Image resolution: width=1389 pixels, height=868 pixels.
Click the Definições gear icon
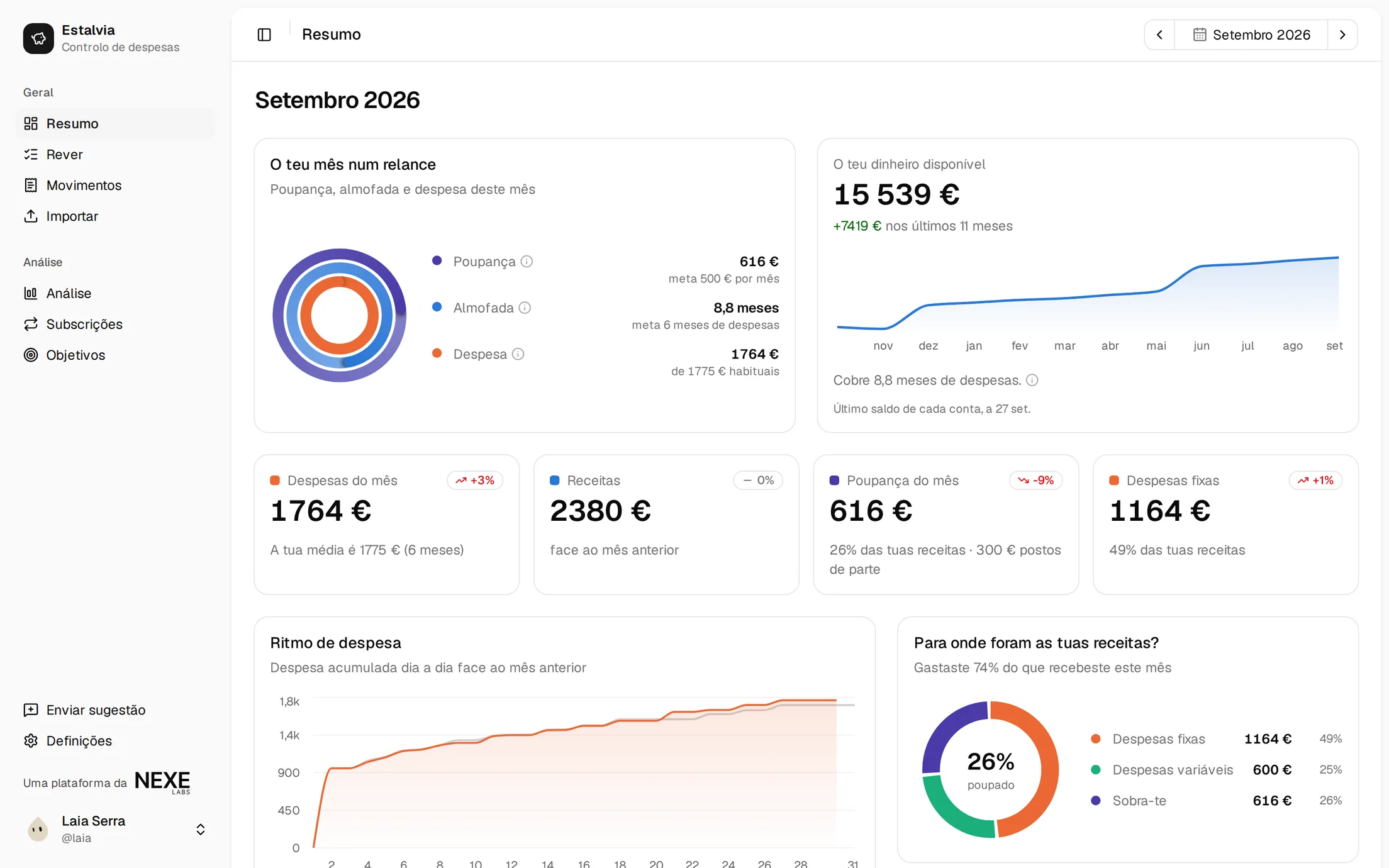coord(31,741)
